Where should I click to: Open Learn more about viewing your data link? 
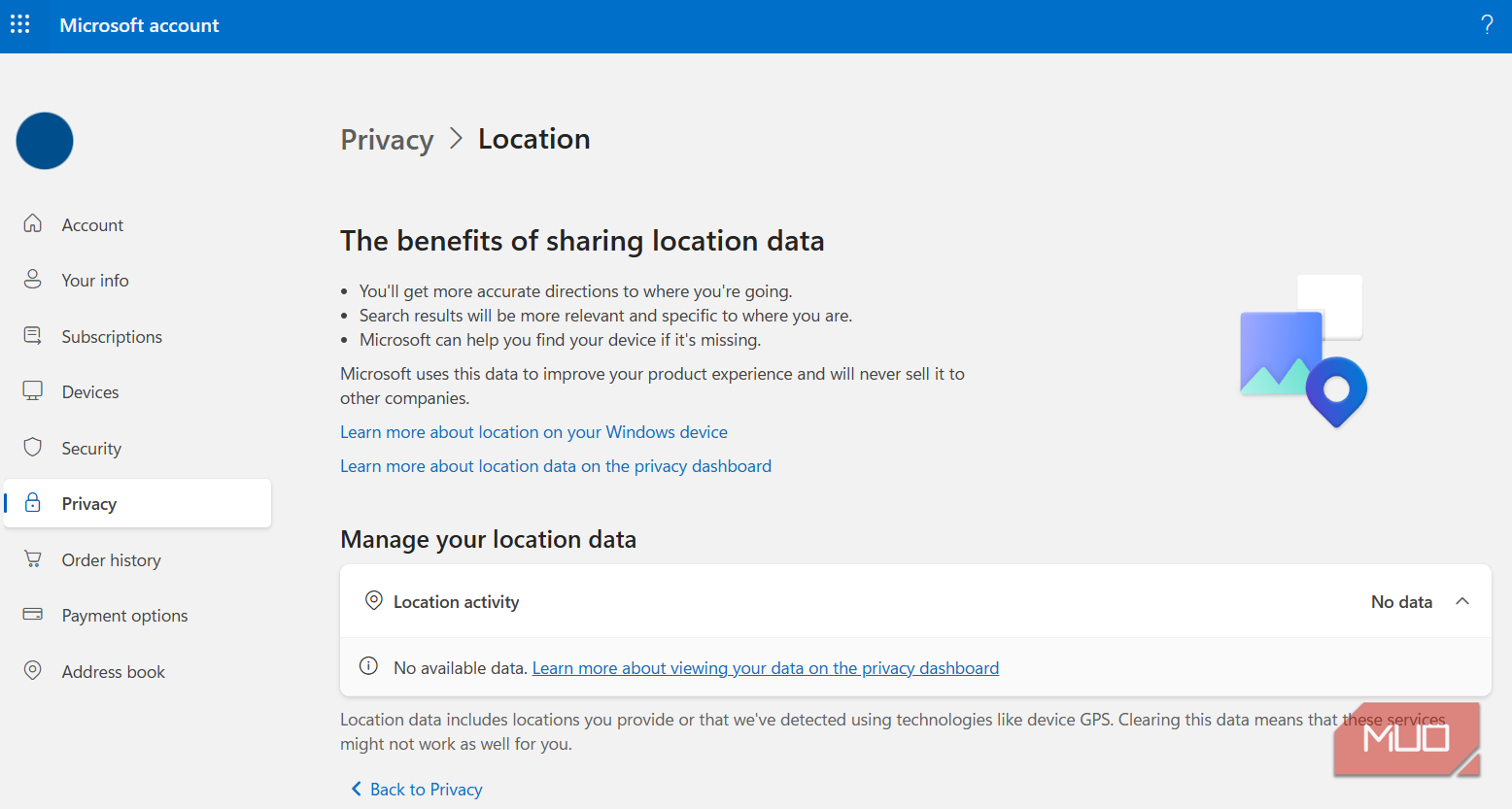[x=766, y=668]
